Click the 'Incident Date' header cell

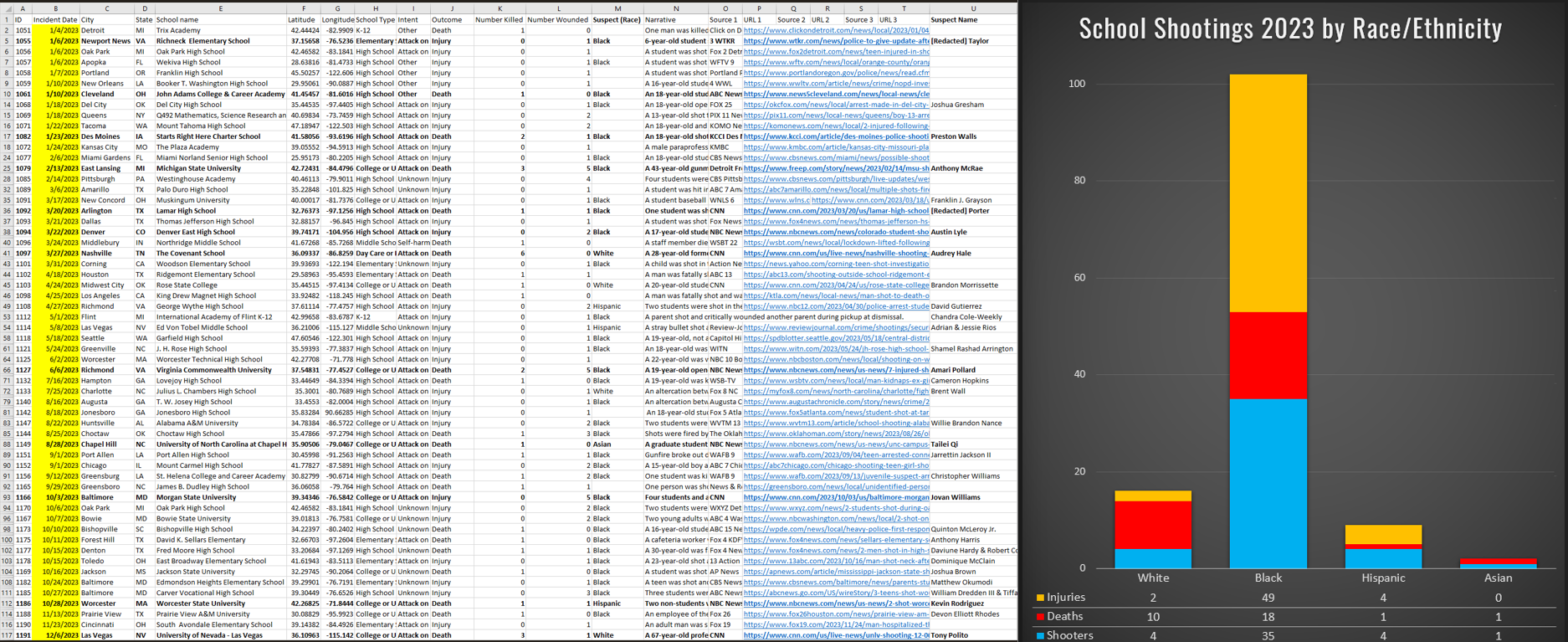55,19
